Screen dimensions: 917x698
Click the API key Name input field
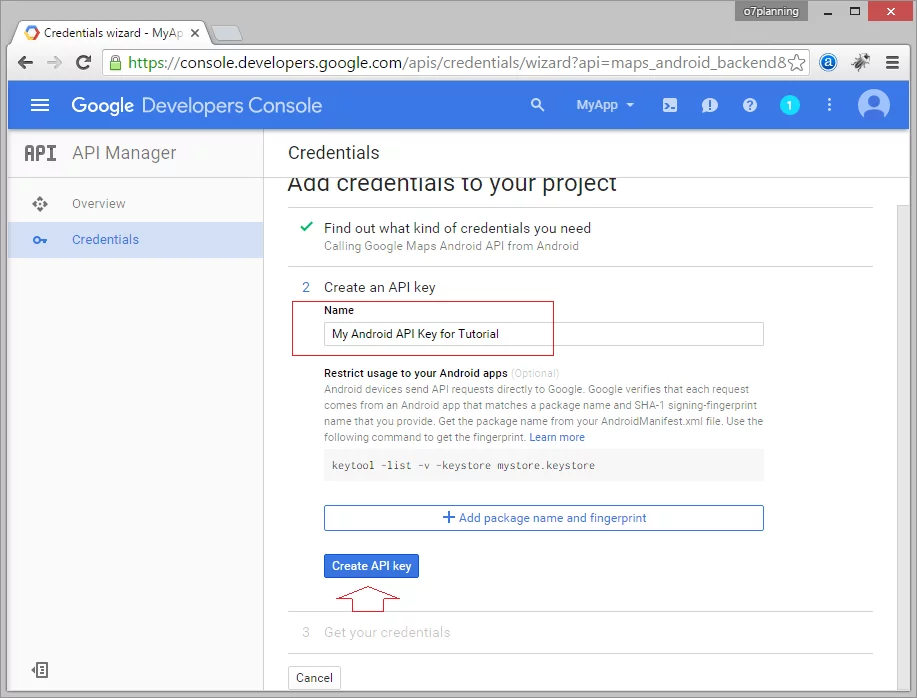(x=543, y=334)
